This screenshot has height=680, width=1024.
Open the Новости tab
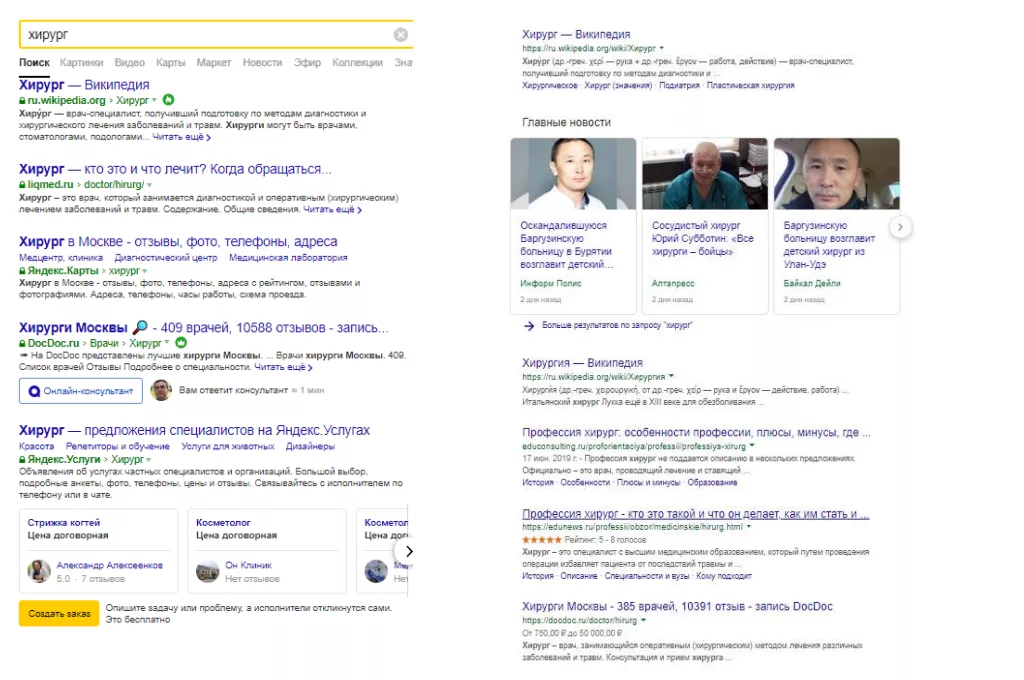263,63
